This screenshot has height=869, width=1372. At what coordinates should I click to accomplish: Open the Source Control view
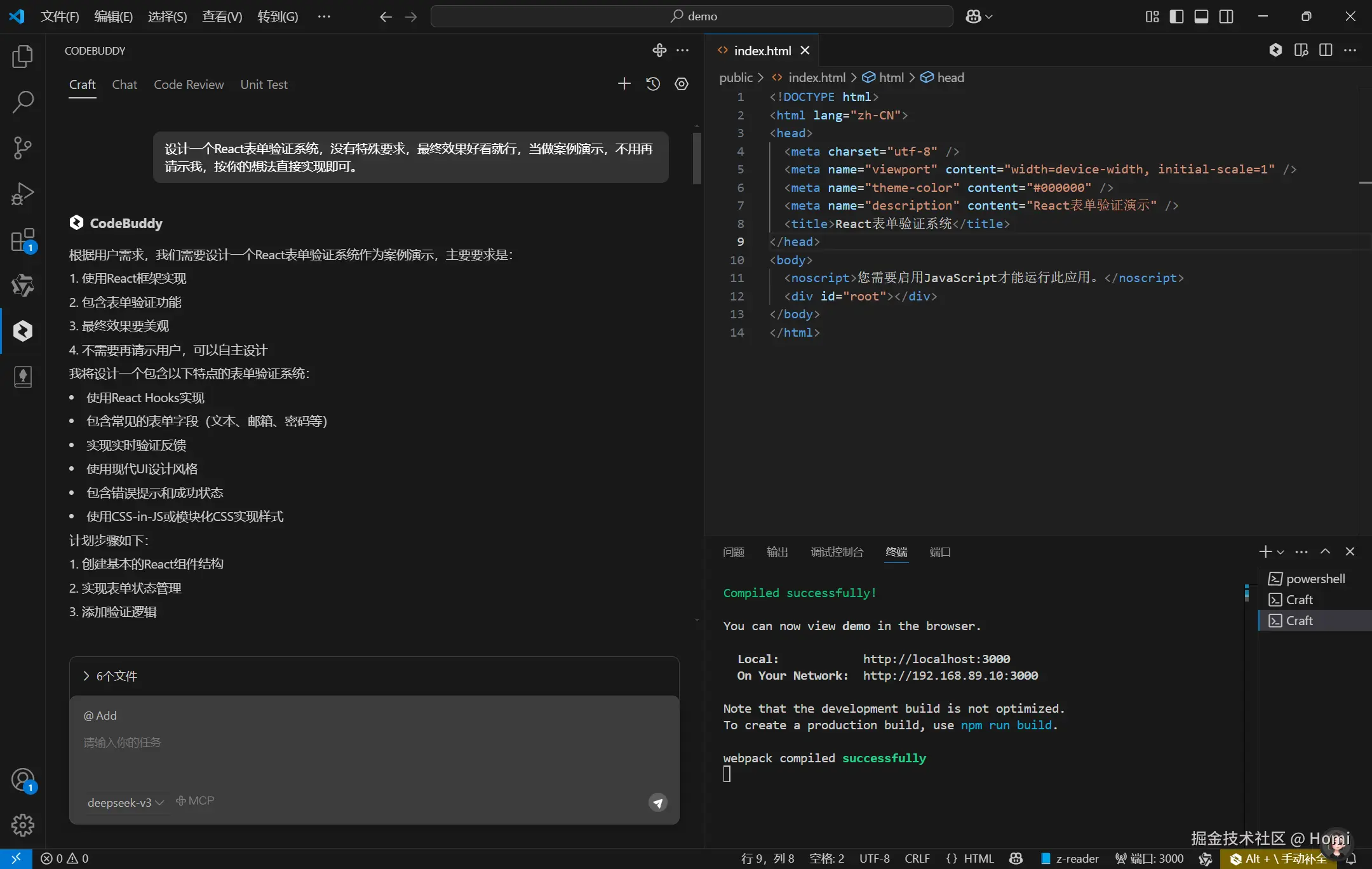[x=23, y=147]
